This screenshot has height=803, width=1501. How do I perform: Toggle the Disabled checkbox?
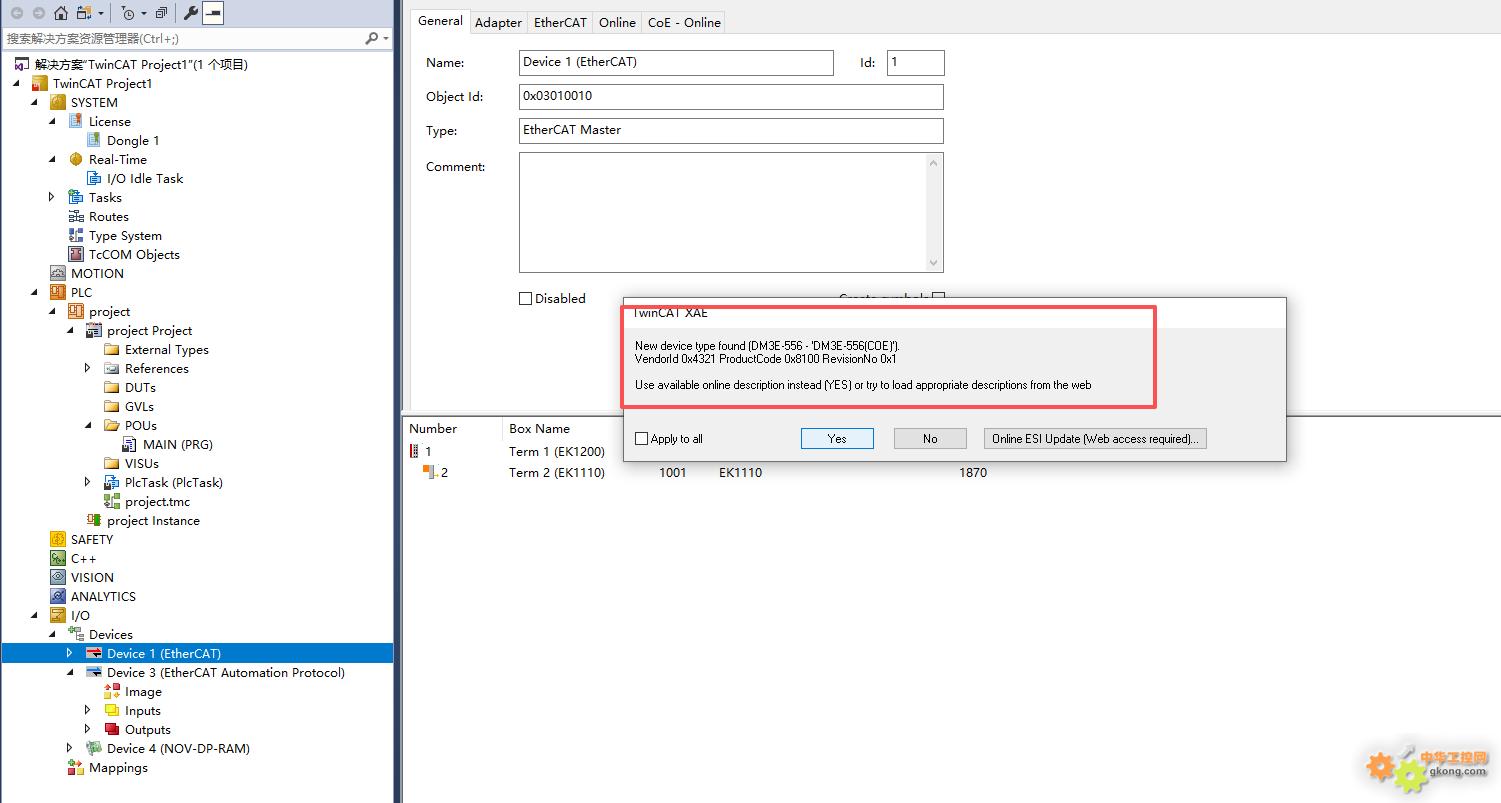tap(526, 299)
